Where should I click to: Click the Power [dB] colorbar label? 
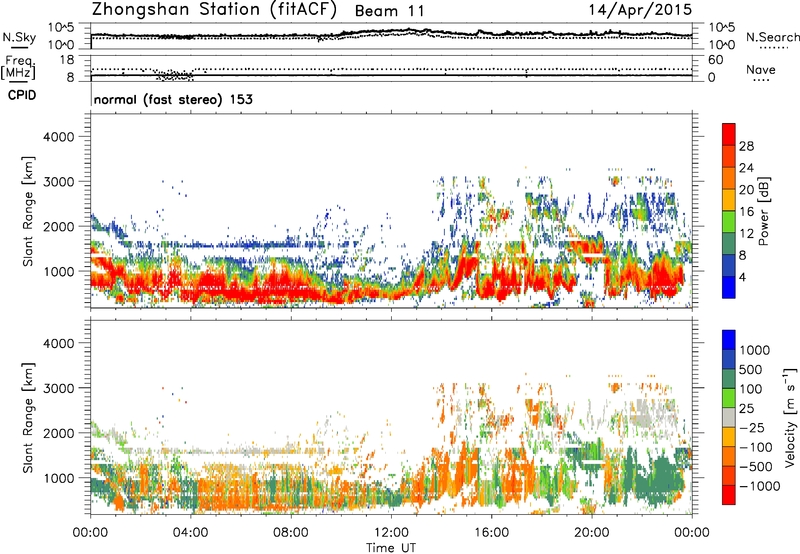pos(764,211)
